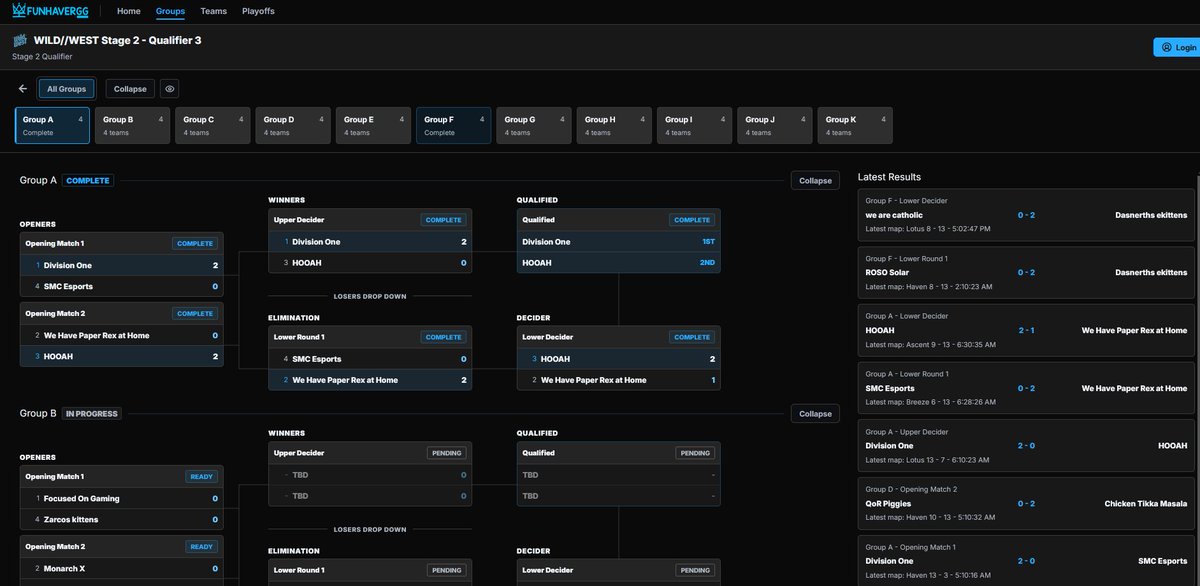
Task: Open result Division One 2-0 HOOAH
Action: tap(1026, 446)
